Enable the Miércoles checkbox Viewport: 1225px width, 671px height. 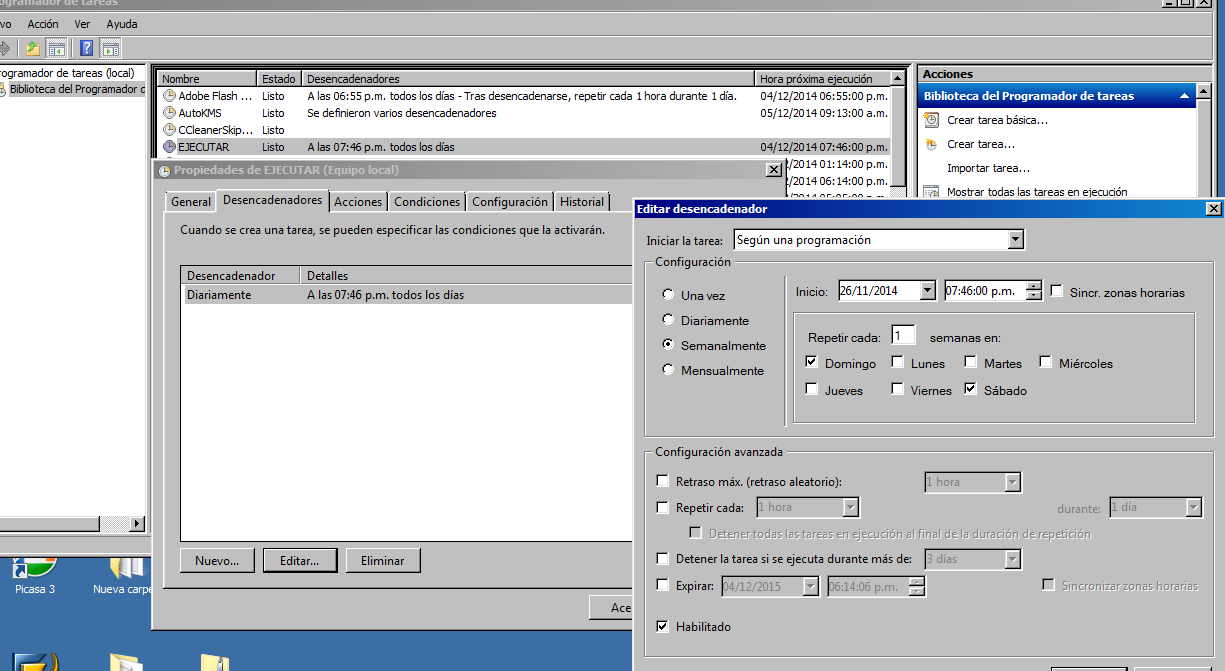coord(1047,363)
